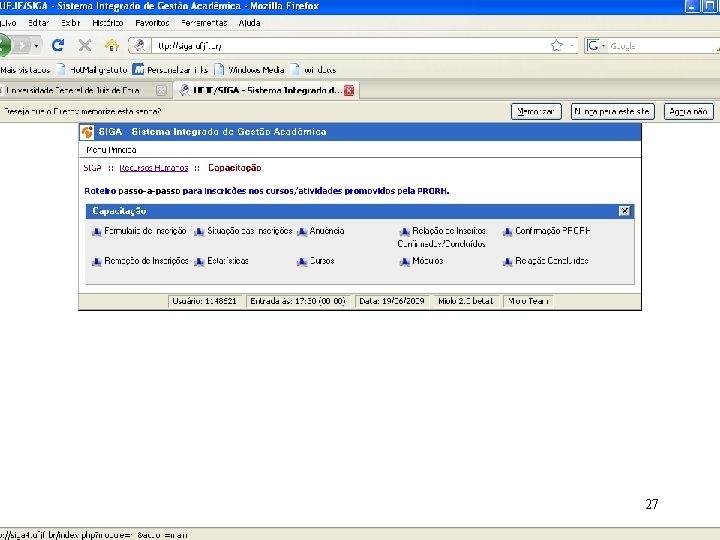720x540 pixels.
Task: Click the Miolo 2.0 beta1 status entry
Action: point(466,301)
